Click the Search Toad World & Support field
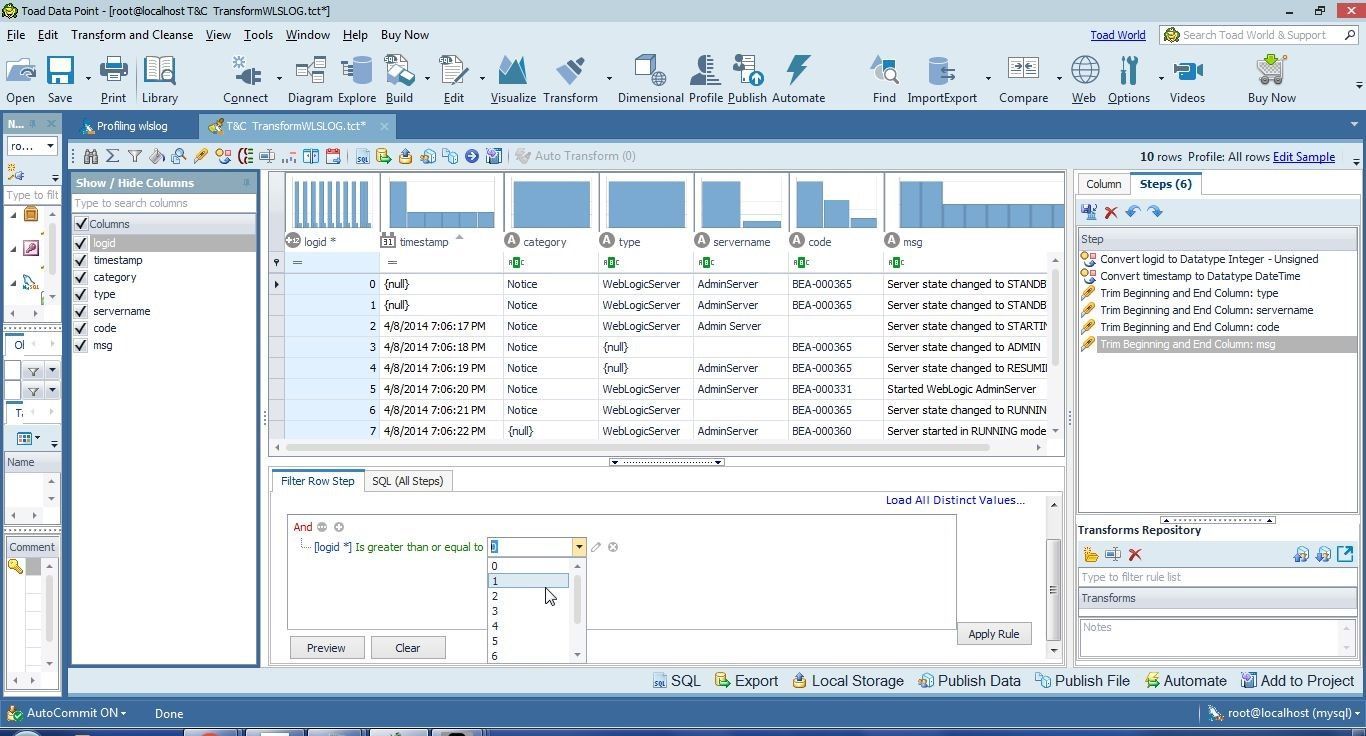Image resolution: width=1366 pixels, height=736 pixels. [x=1258, y=35]
